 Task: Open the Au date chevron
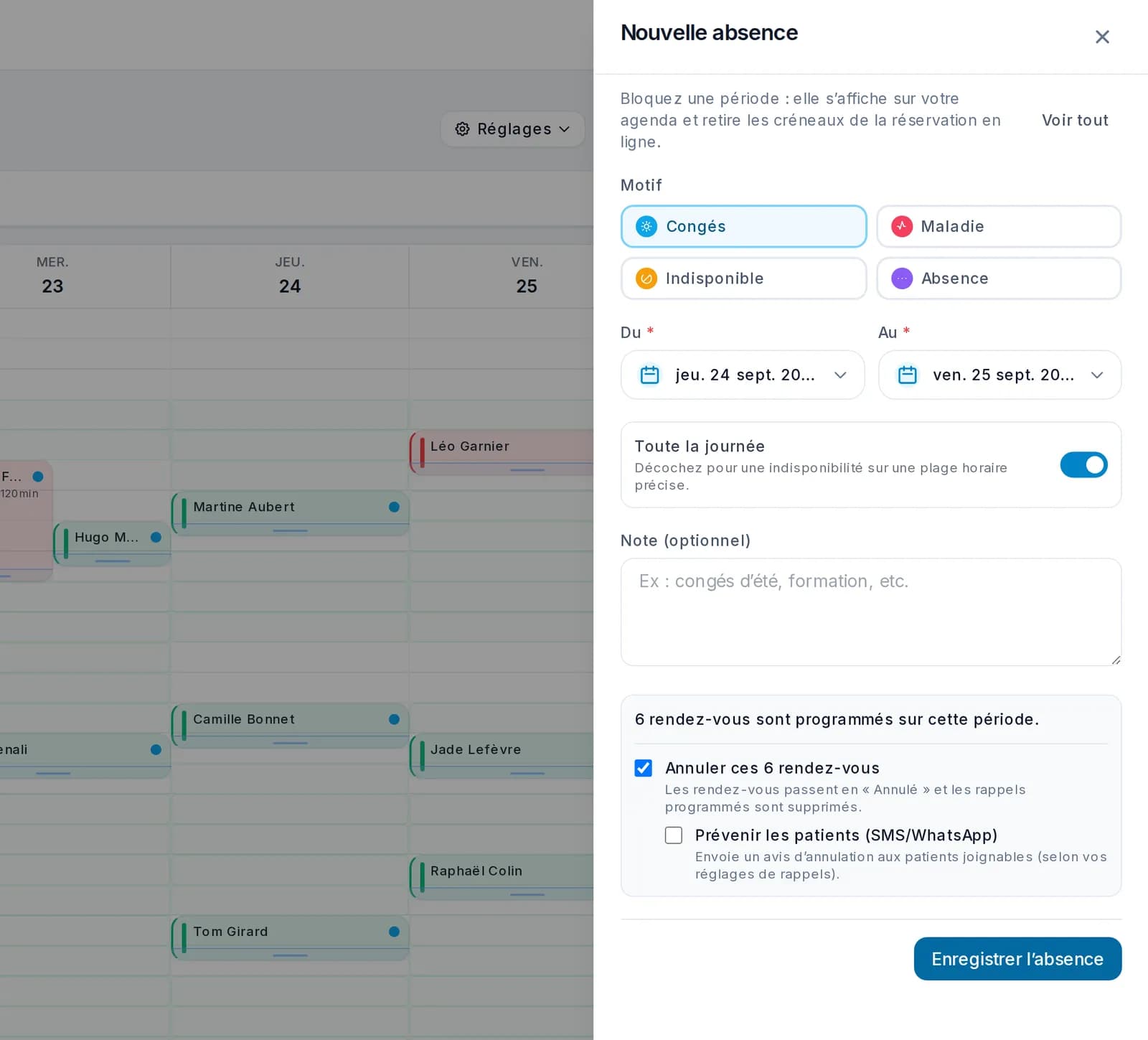pyautogui.click(x=1097, y=375)
